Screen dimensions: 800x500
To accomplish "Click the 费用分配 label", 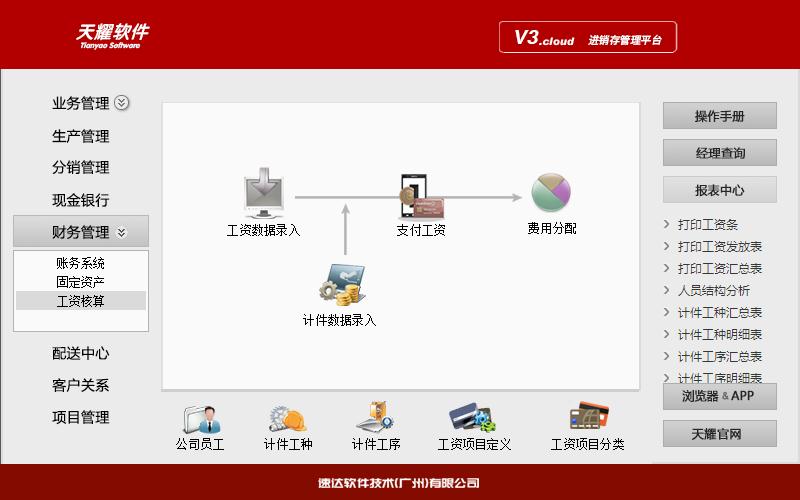I will point(552,228).
